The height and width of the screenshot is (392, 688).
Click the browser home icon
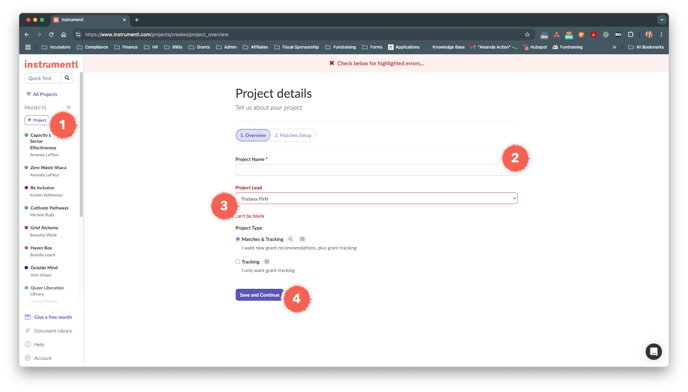[64, 34]
